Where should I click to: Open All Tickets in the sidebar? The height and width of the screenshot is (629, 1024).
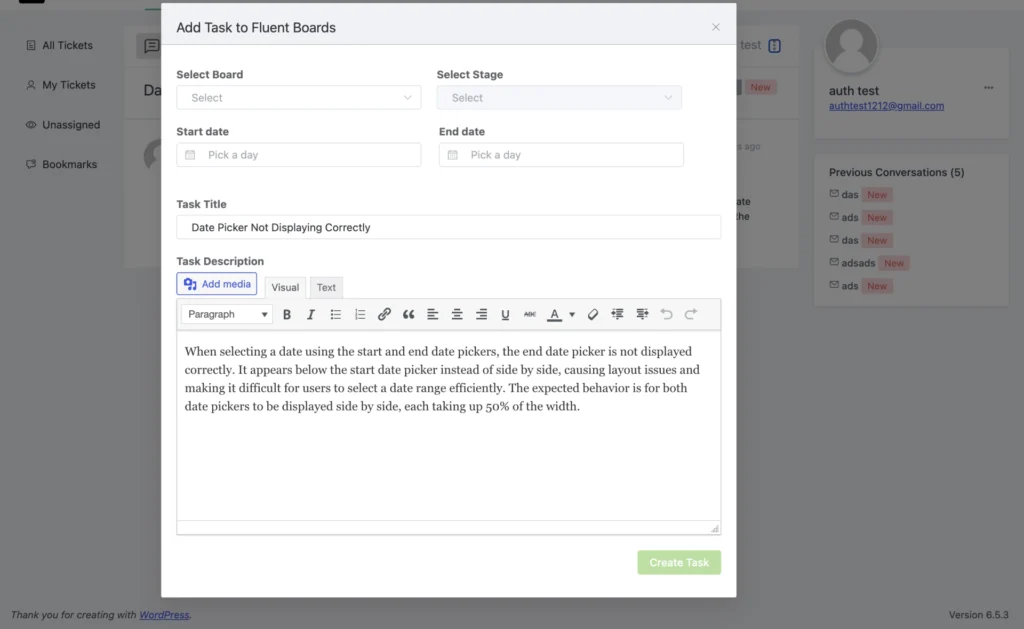click(x=59, y=45)
